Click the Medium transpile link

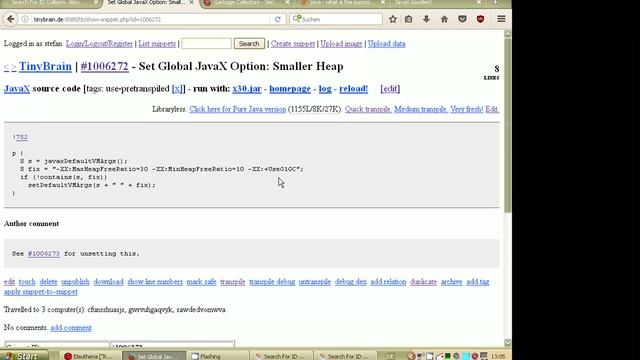click(421, 109)
